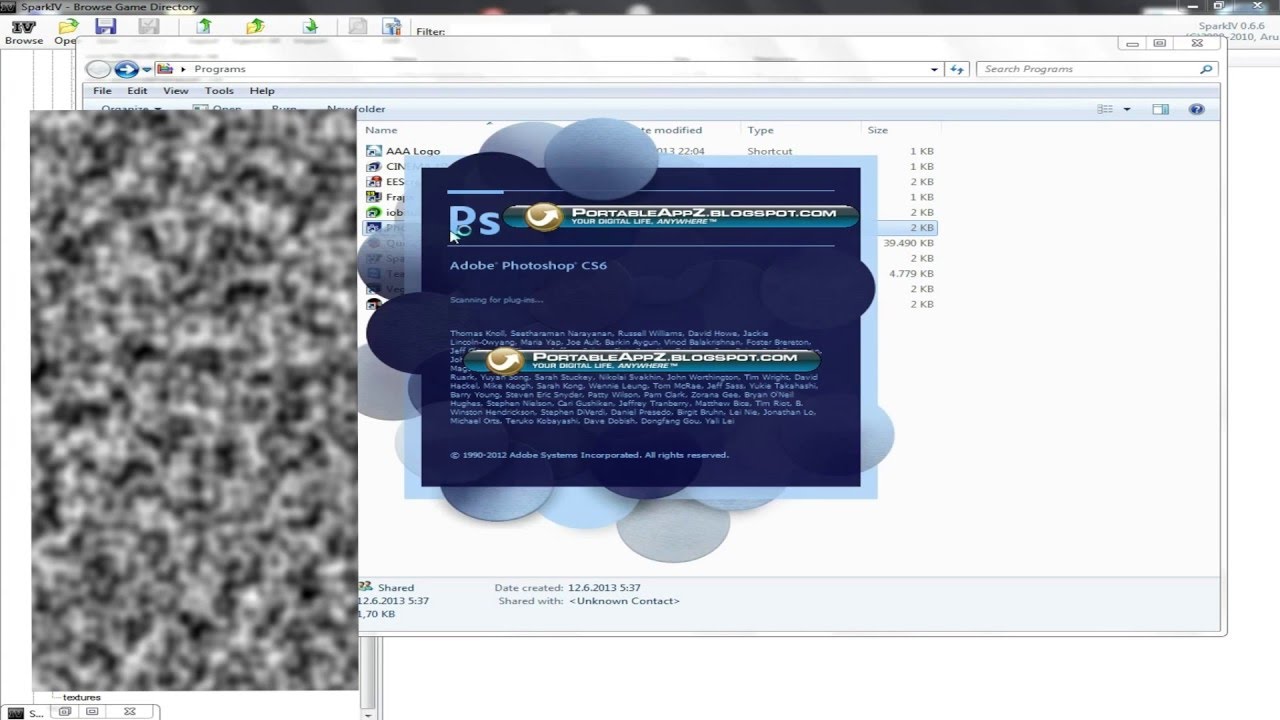1280x720 pixels.
Task: Click the SparkIV Browse button
Action: pos(24,32)
